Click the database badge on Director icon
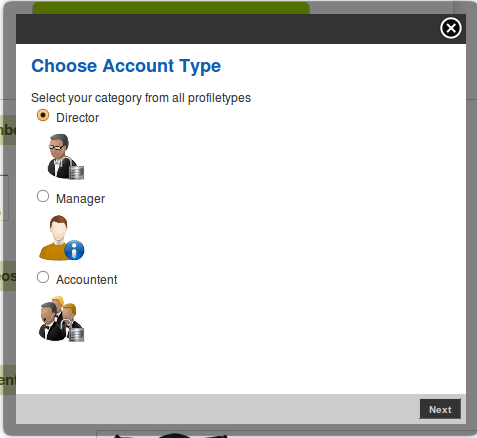 click(77, 173)
